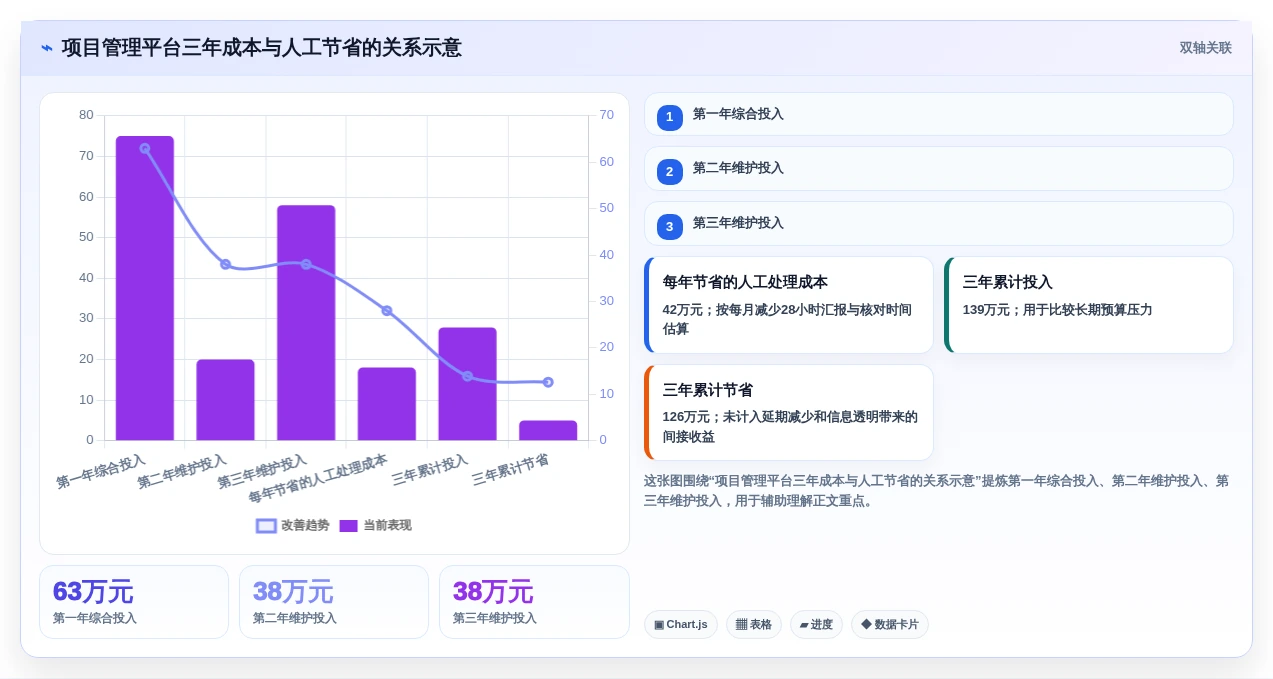
Task: Click the 第三年维护投入 bar in chart
Action: 306,323
